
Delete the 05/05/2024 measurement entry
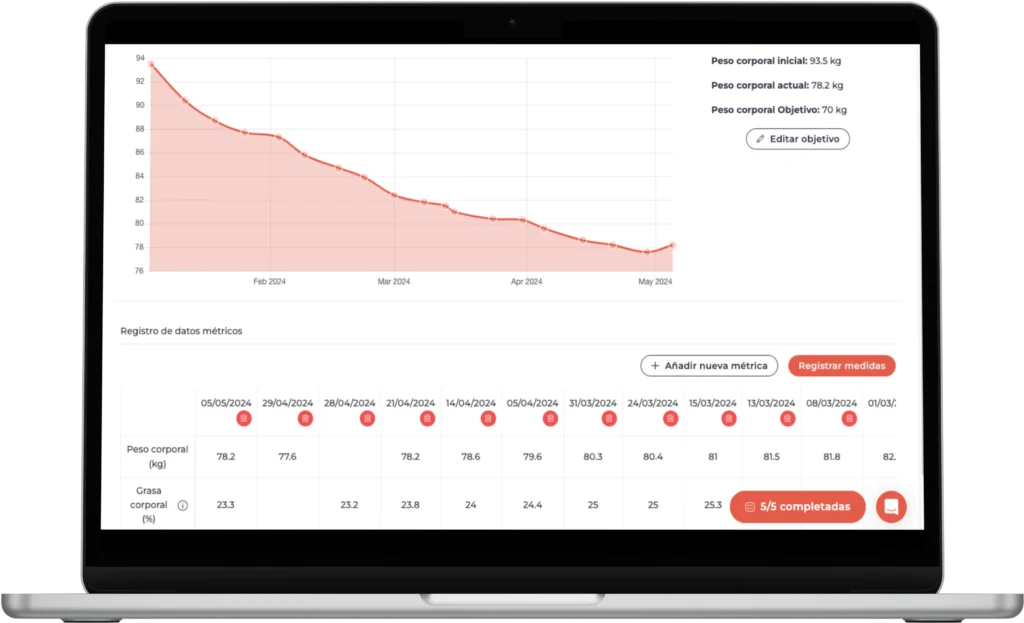tap(244, 419)
